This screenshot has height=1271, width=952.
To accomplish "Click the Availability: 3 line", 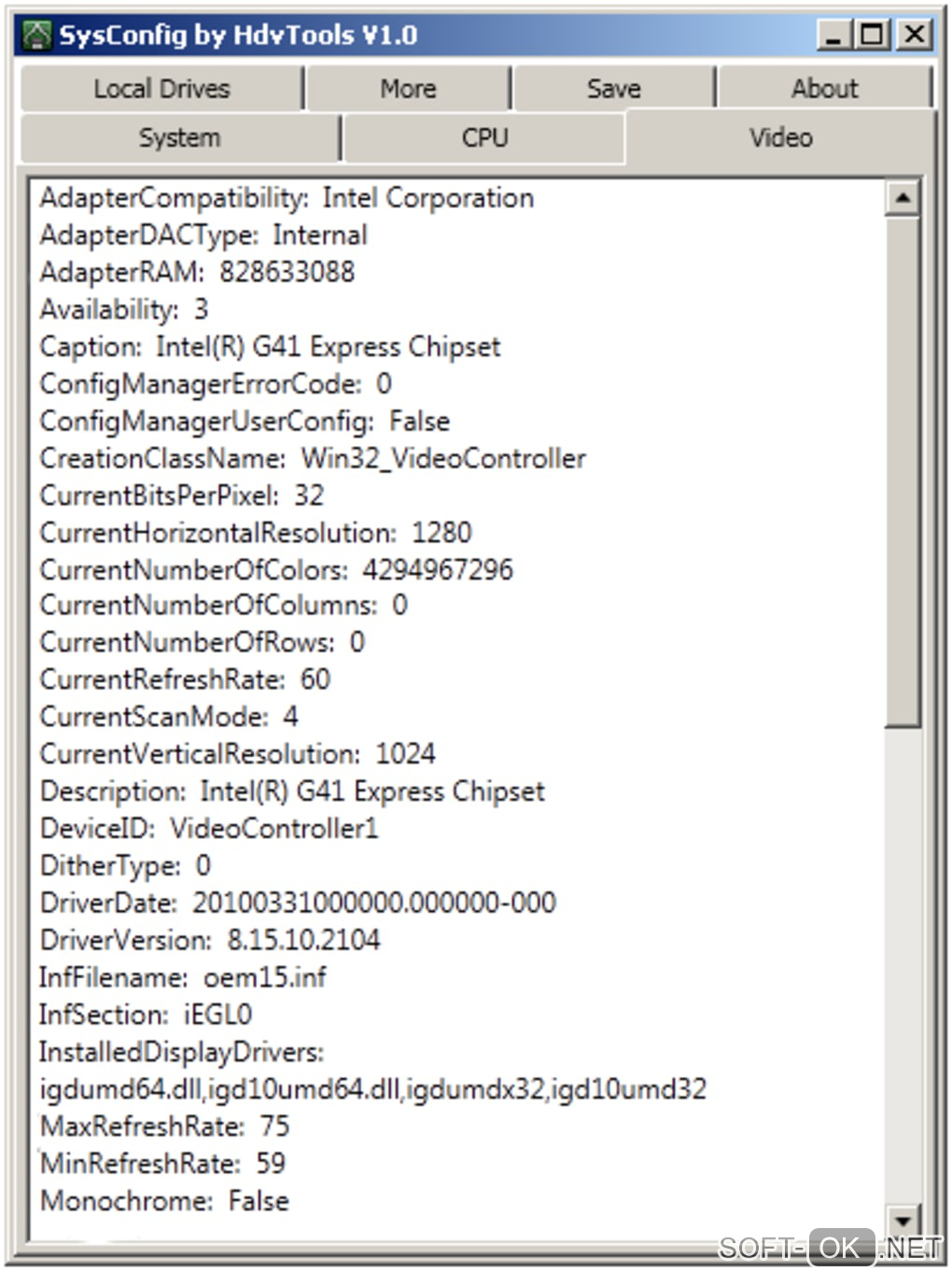I will (x=124, y=310).
